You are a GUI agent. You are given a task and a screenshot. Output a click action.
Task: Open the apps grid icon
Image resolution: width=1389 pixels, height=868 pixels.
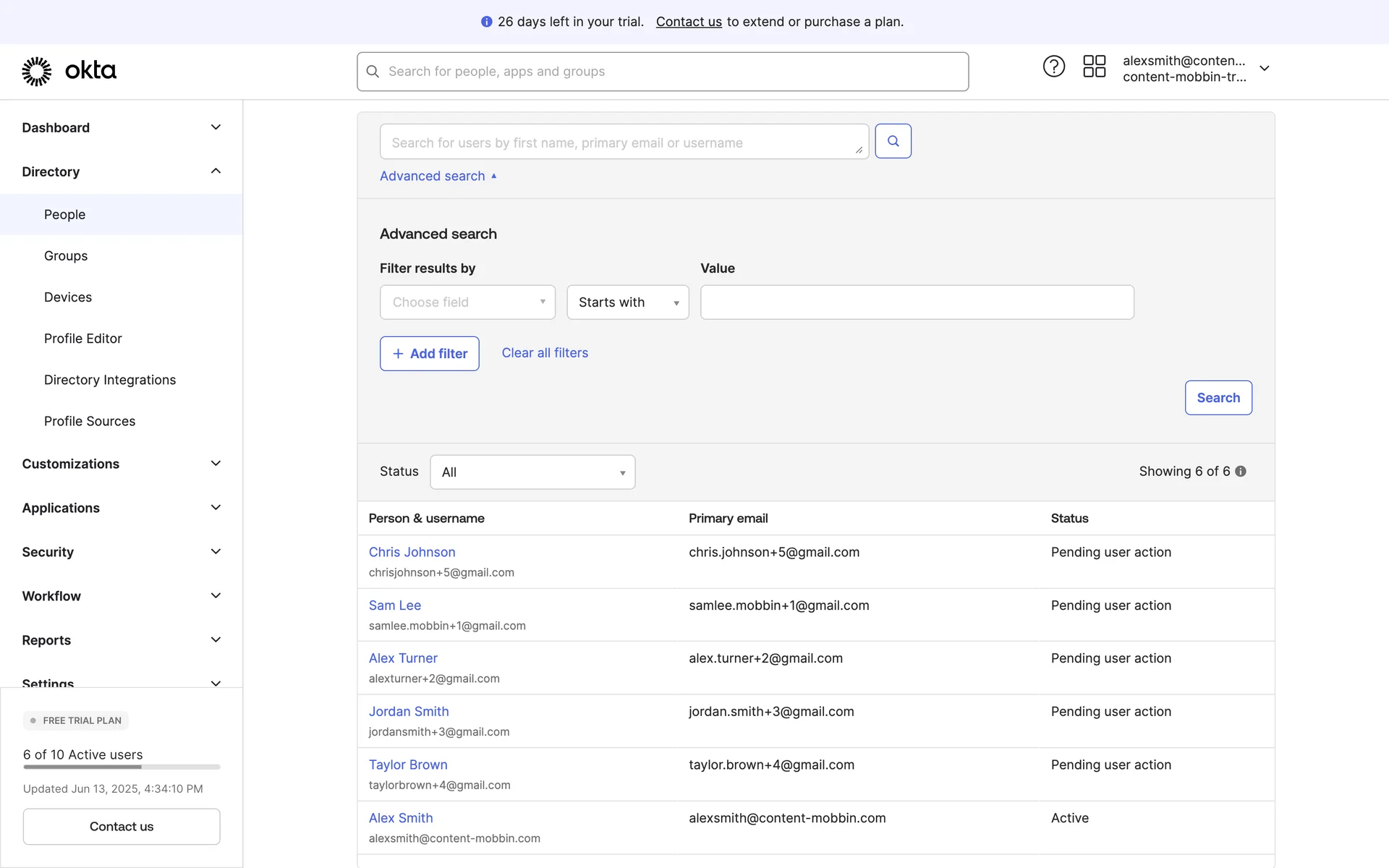[x=1094, y=67]
